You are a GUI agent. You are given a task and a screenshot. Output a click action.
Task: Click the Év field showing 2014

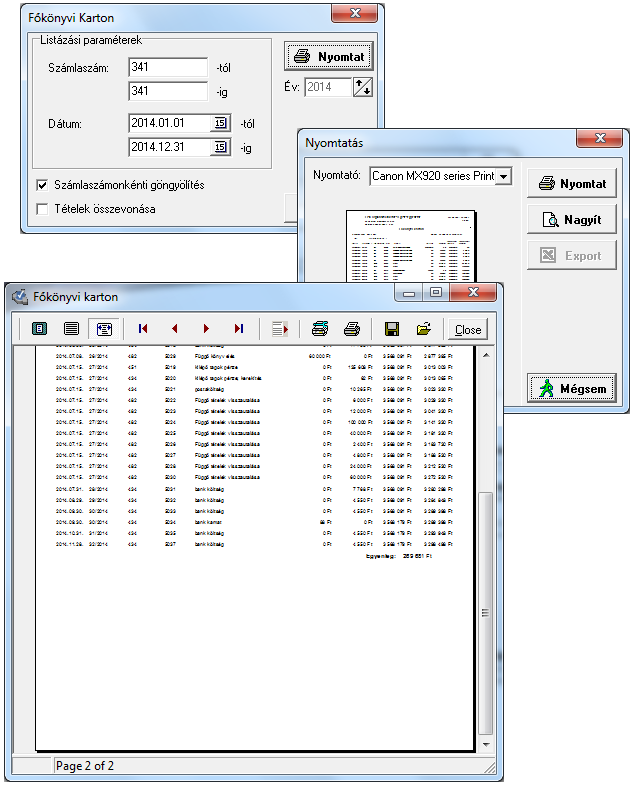329,87
